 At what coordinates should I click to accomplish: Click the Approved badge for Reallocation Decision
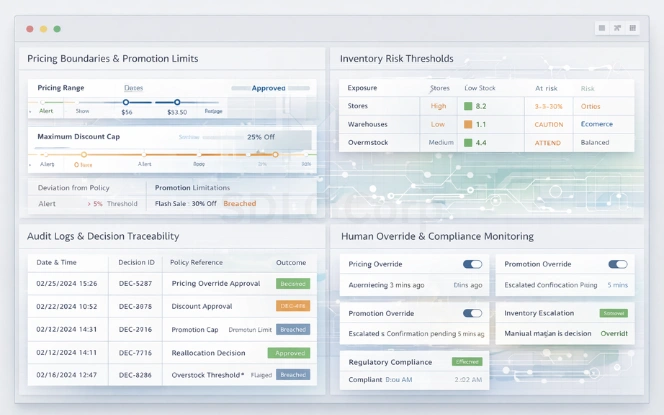[289, 353]
